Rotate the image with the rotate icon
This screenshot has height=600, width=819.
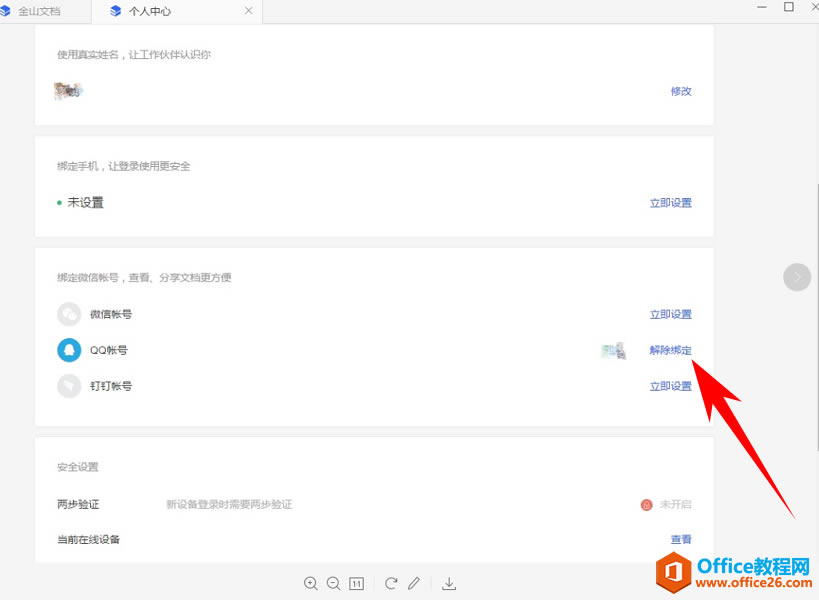391,583
